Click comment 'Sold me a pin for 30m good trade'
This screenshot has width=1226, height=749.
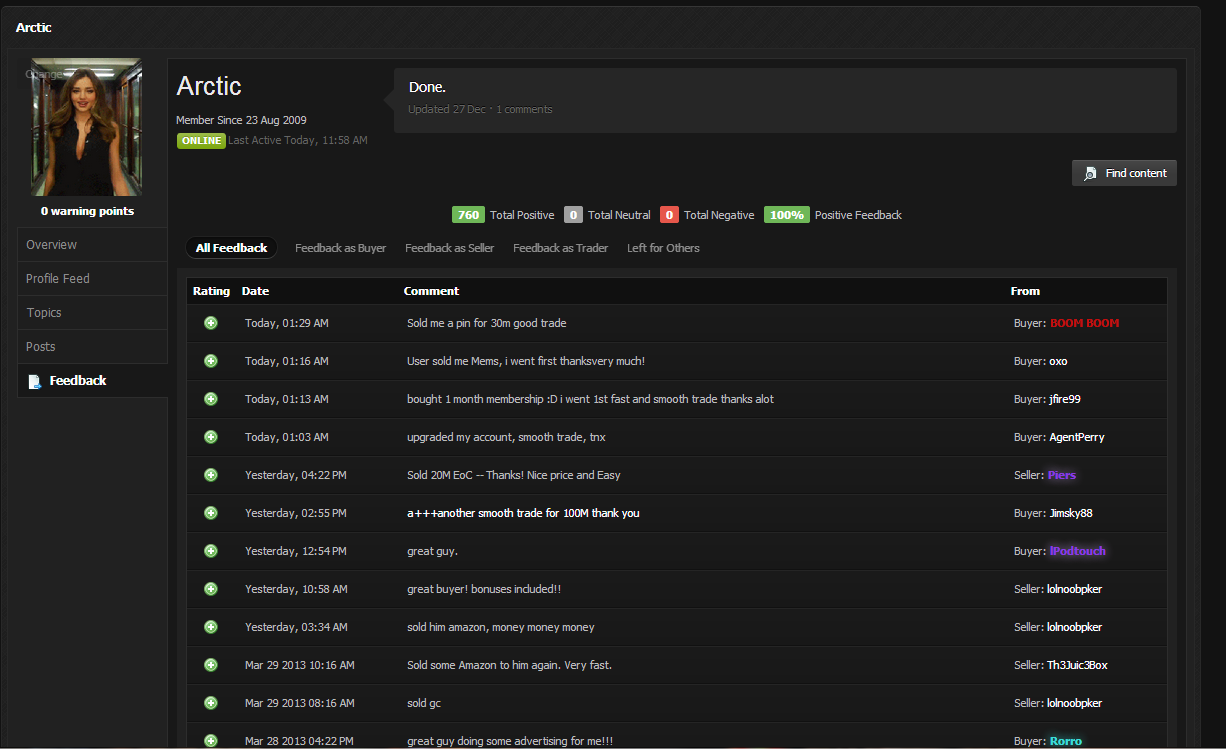tap(487, 323)
